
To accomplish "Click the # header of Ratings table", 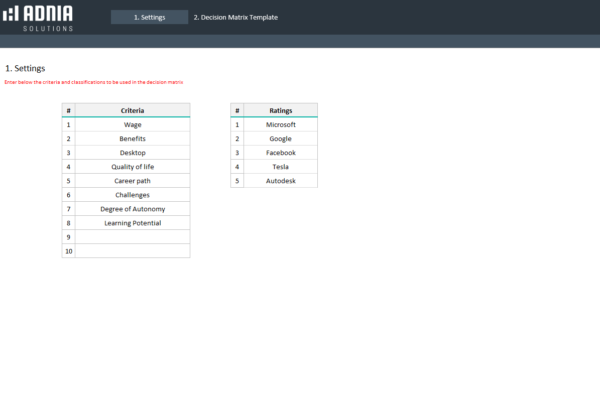I will click(x=237, y=110).
